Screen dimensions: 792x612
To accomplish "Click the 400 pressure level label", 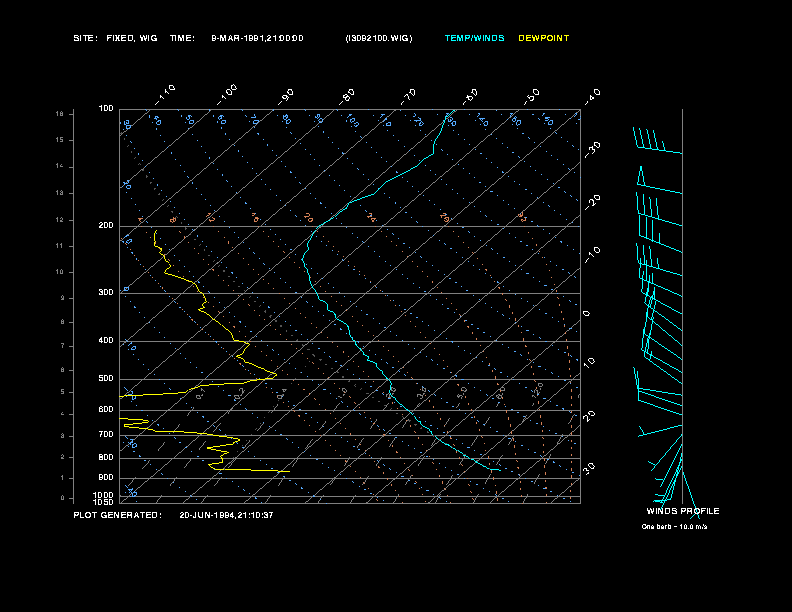I will click(106, 341).
